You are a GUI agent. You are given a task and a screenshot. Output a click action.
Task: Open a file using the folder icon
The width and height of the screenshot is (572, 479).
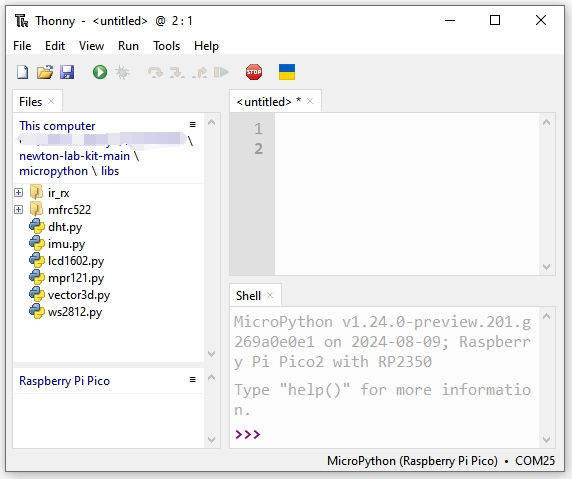45,72
